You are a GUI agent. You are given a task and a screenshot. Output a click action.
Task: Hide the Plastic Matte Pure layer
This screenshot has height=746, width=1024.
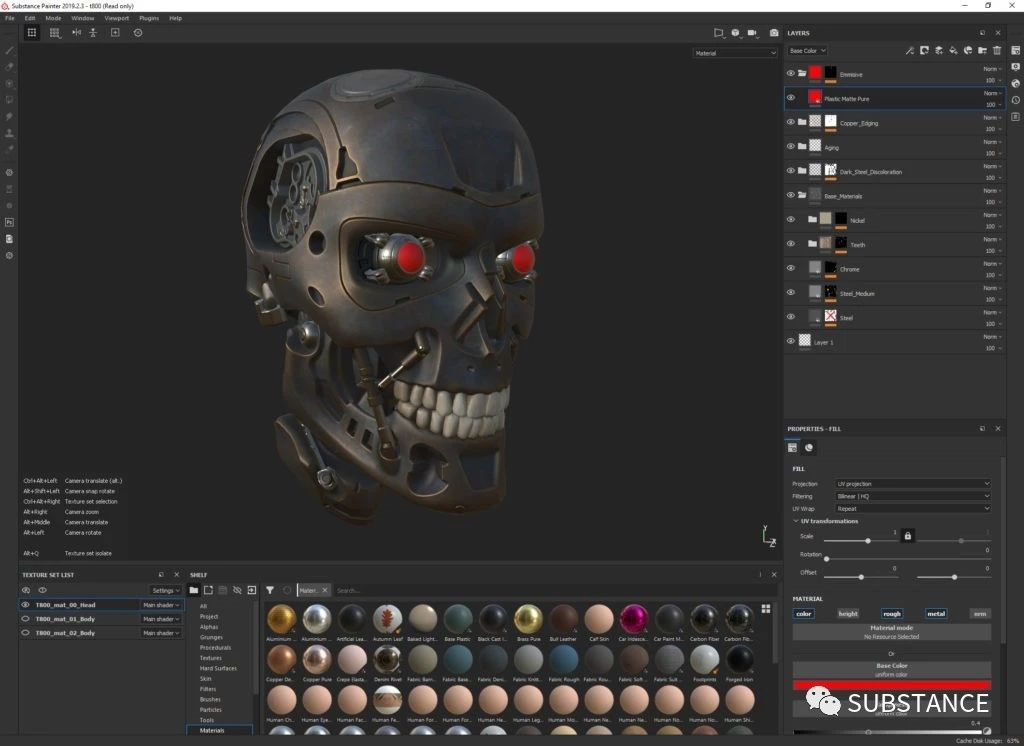point(790,98)
